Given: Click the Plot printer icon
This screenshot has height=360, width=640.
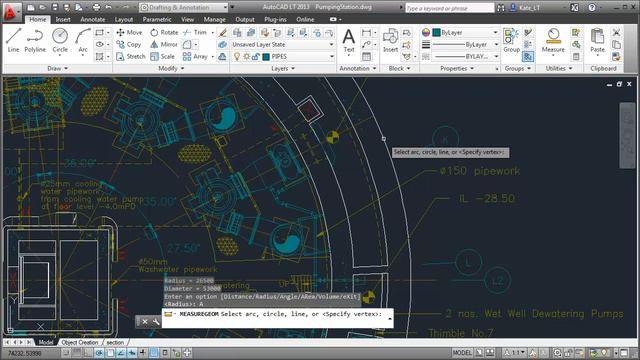Looking at the screenshot, I should 96,7.
